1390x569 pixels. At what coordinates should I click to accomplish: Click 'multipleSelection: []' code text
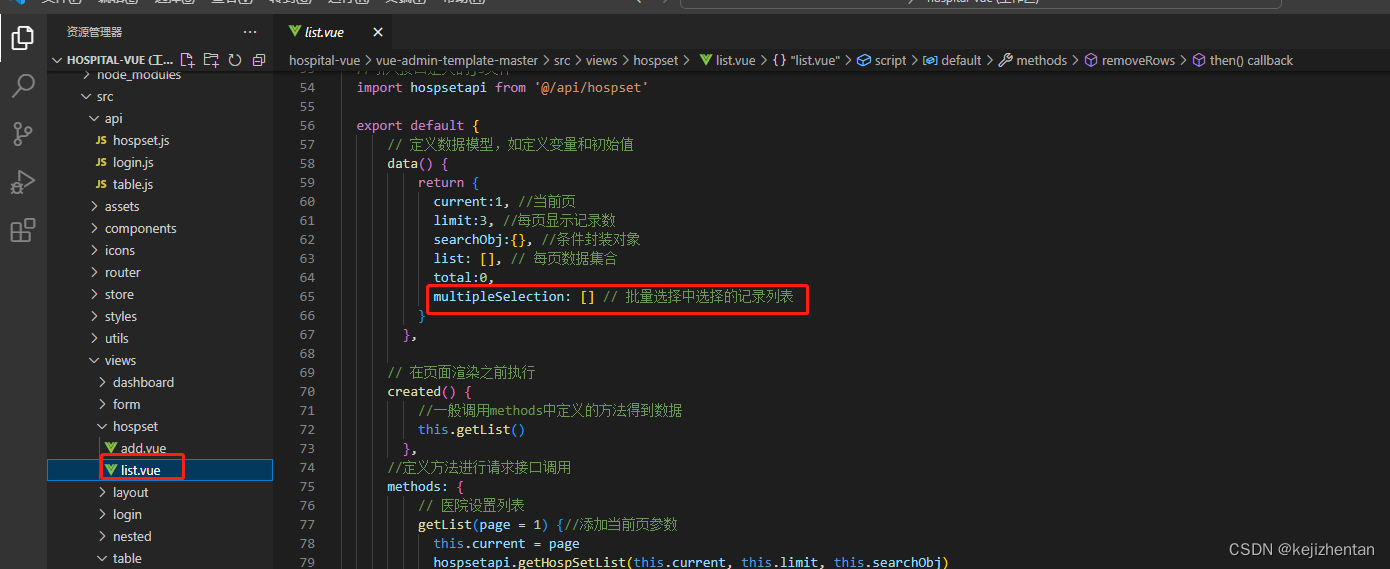point(514,297)
